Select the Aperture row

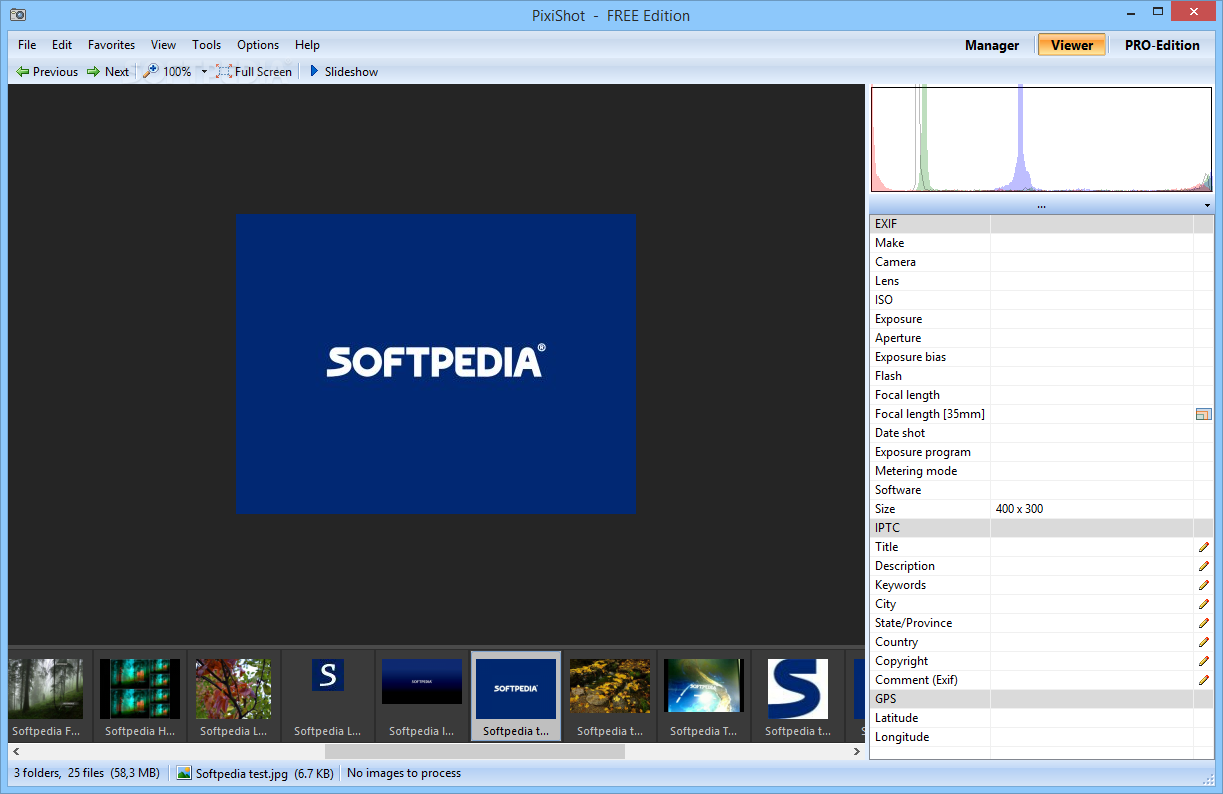pos(1041,338)
